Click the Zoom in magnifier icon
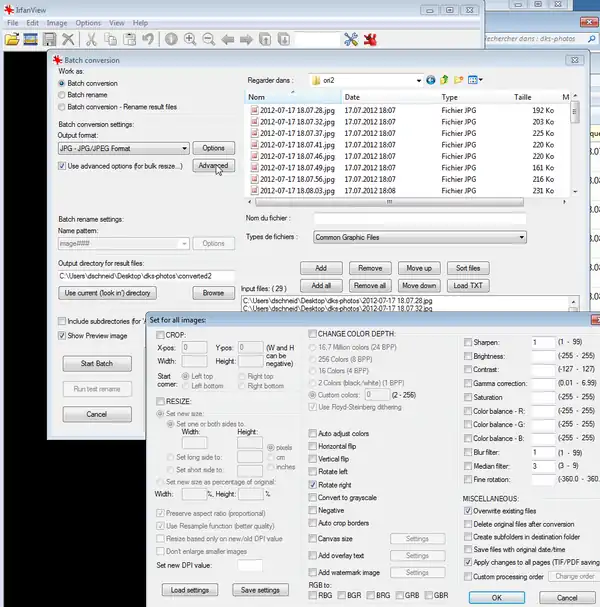Image resolution: width=600 pixels, height=607 pixels. pos(189,40)
